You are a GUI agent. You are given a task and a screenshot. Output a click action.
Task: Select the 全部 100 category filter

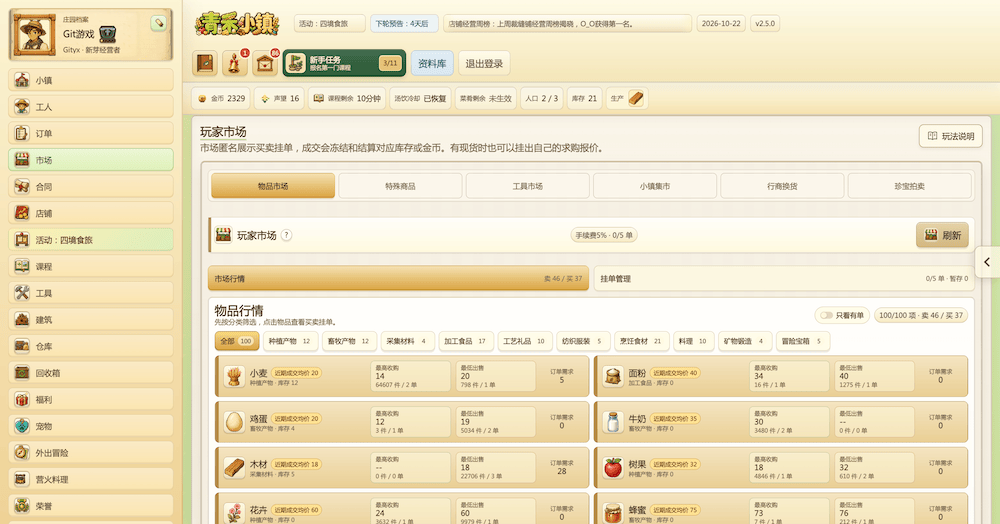(237, 341)
